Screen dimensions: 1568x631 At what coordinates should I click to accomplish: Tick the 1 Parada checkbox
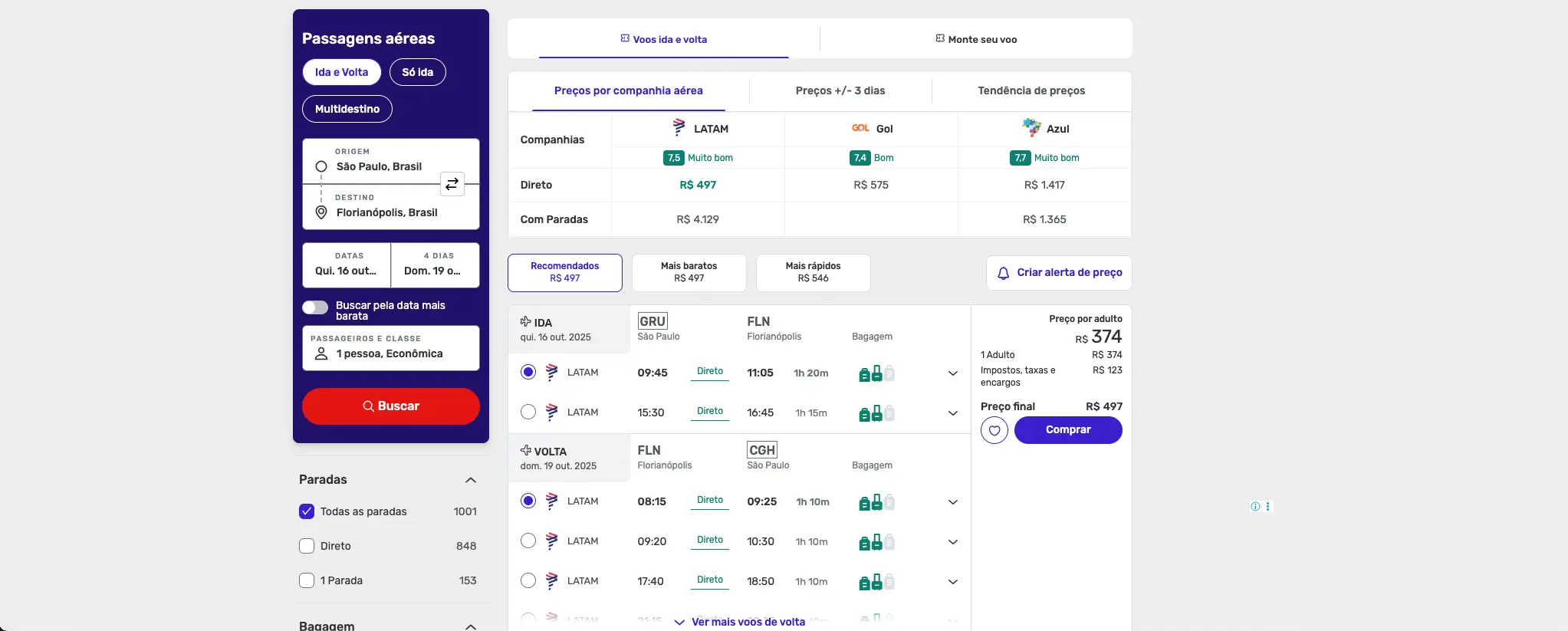pyautogui.click(x=307, y=580)
